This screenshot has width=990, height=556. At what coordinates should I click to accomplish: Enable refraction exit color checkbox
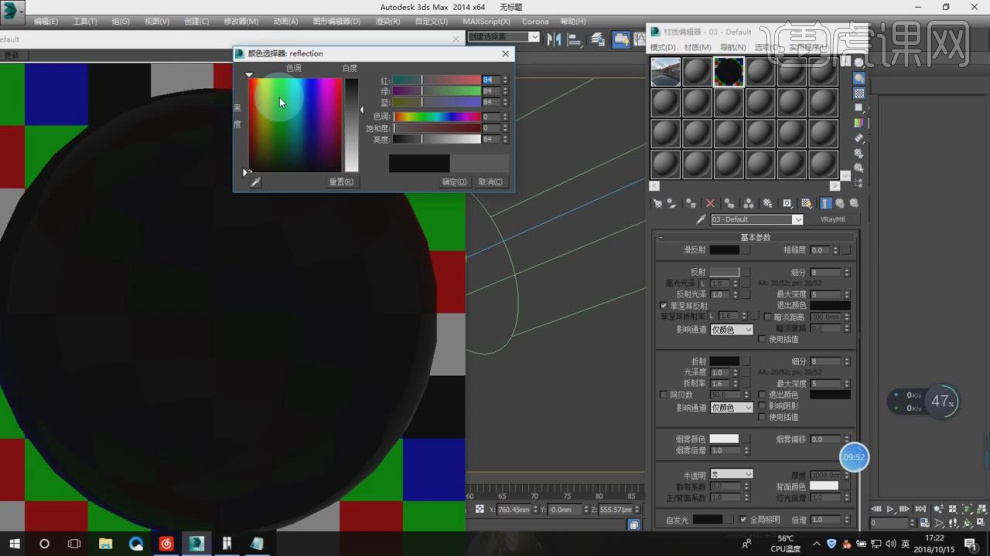click(x=762, y=394)
